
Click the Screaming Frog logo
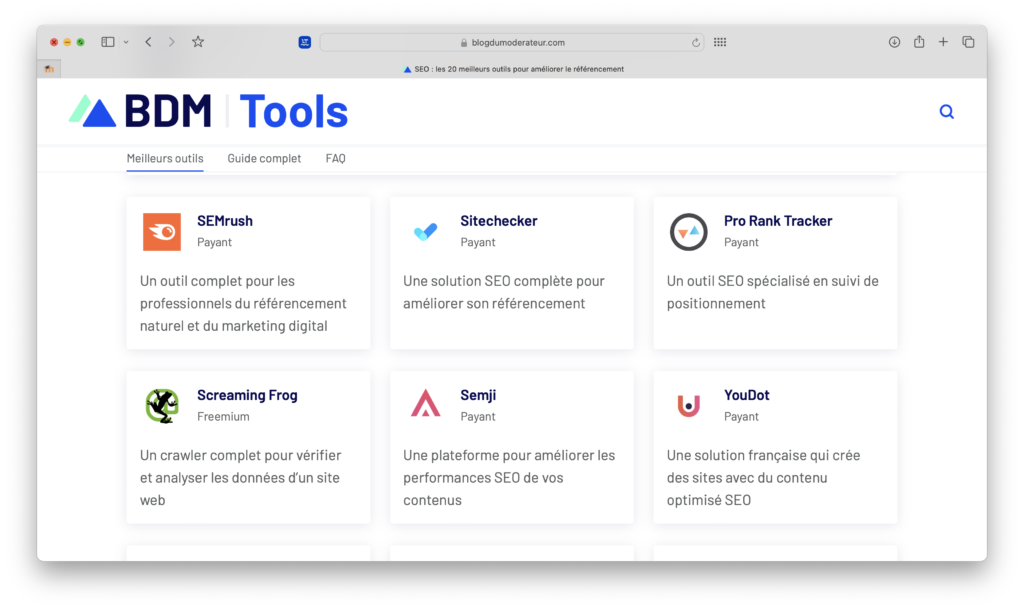coord(162,406)
